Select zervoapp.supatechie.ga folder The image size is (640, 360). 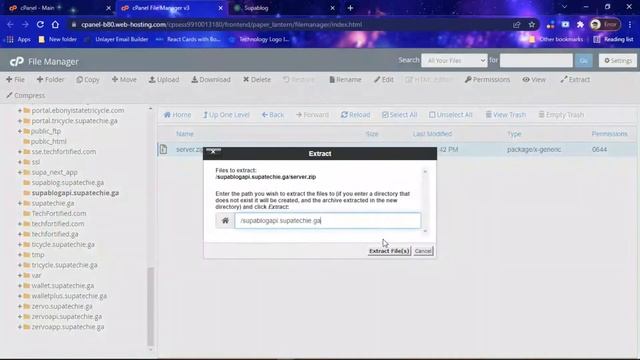tap(68, 327)
